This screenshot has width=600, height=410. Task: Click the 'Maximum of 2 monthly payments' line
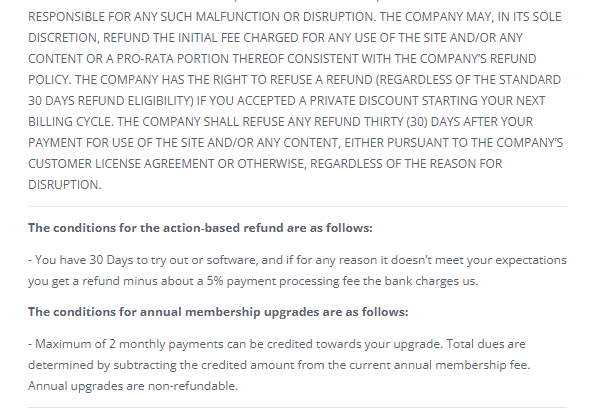click(277, 344)
